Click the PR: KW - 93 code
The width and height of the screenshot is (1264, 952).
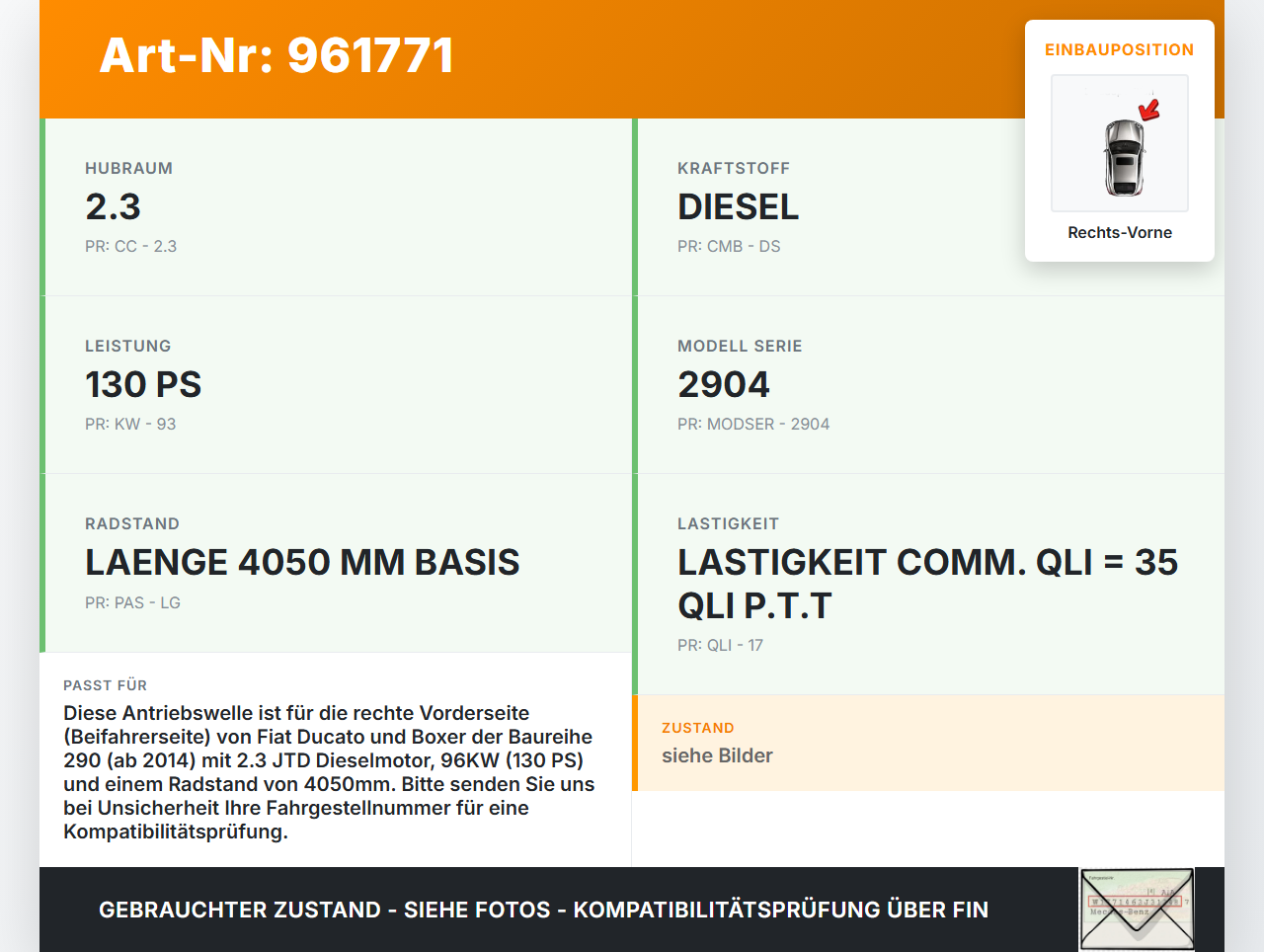pyautogui.click(x=130, y=424)
